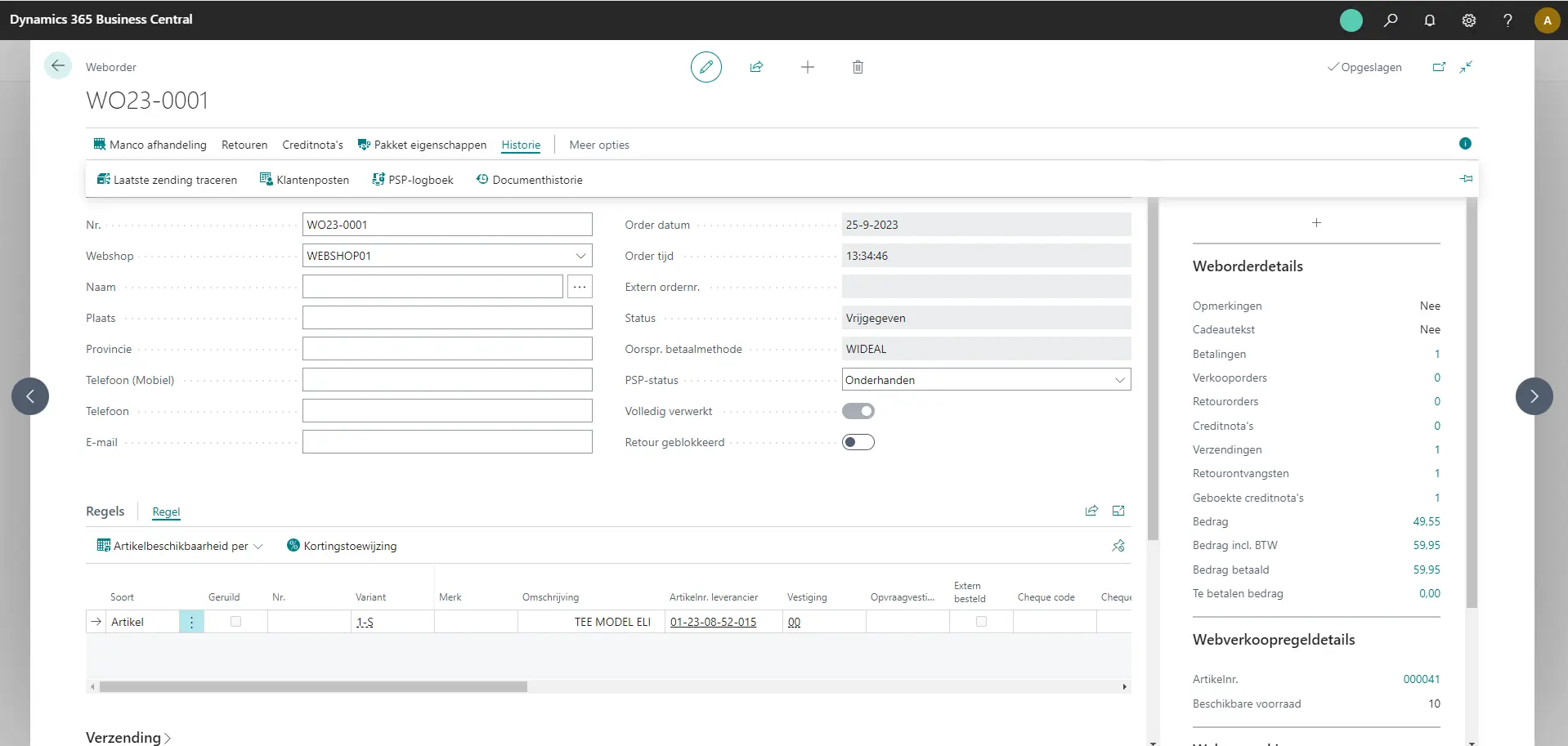The width and height of the screenshot is (1568, 746).
Task: Open Artikelnr. 000041 link
Action: (x=1422, y=679)
